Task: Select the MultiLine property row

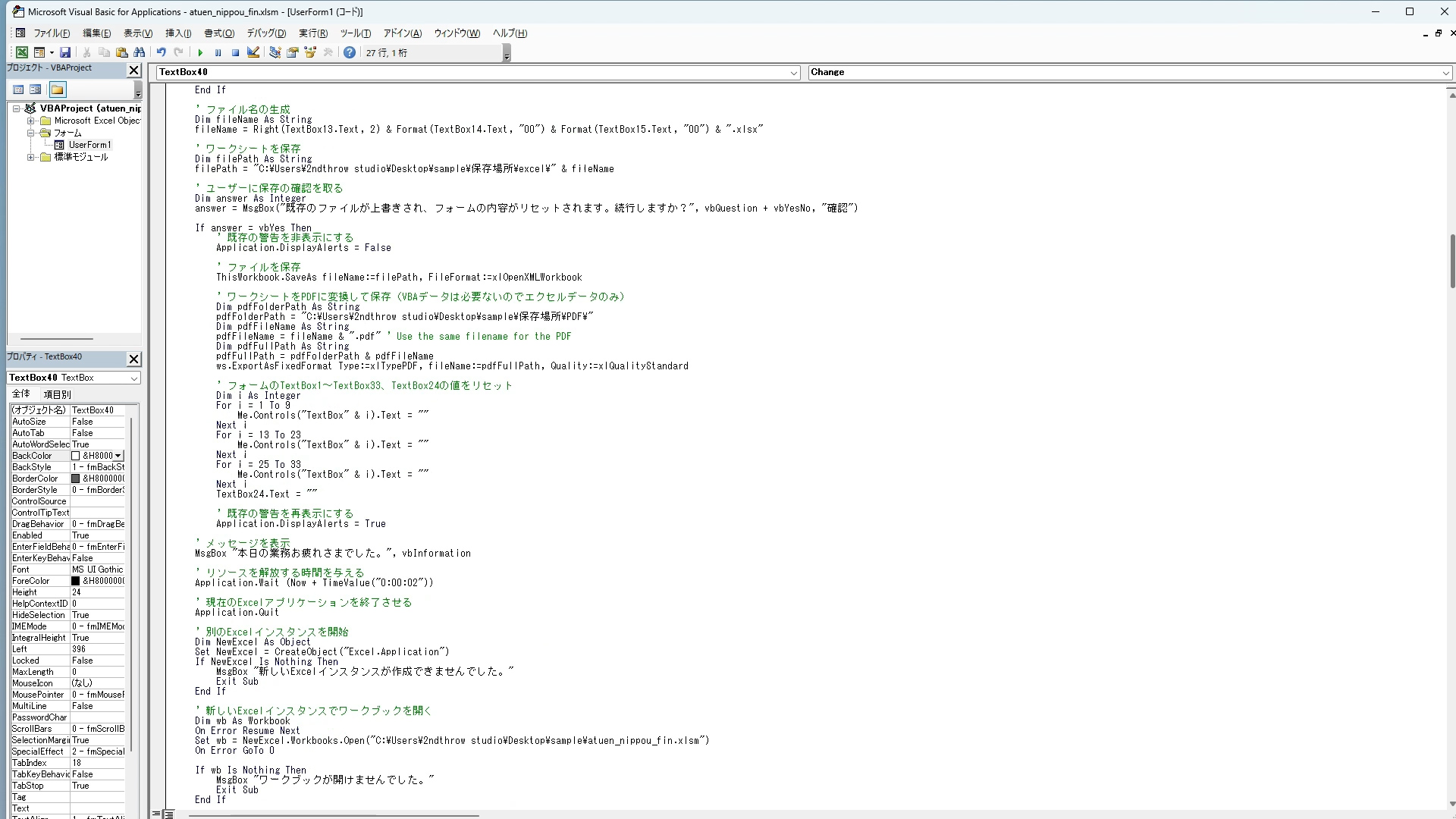Action: (67, 706)
